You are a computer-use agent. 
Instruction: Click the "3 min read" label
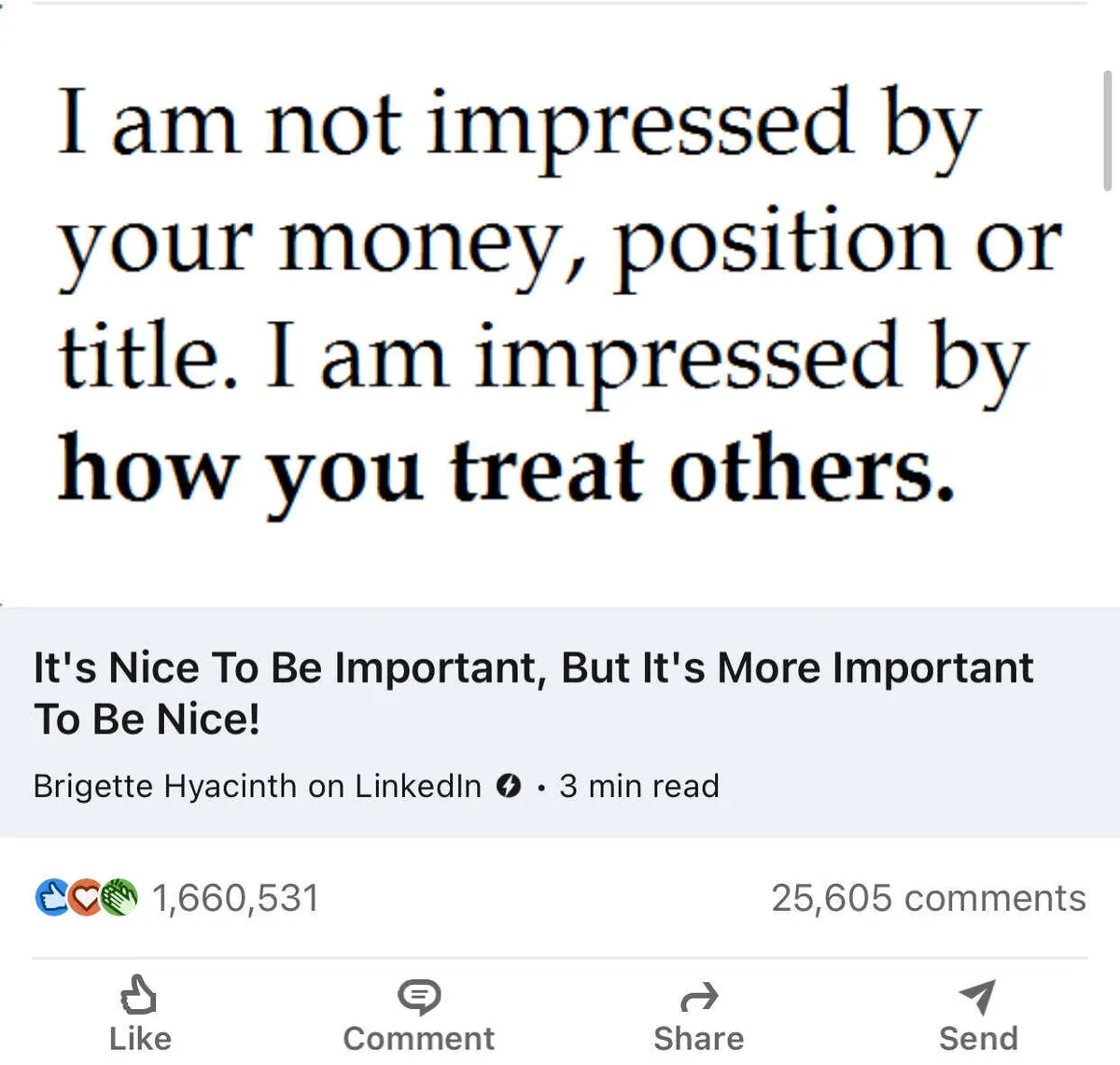tap(639, 786)
